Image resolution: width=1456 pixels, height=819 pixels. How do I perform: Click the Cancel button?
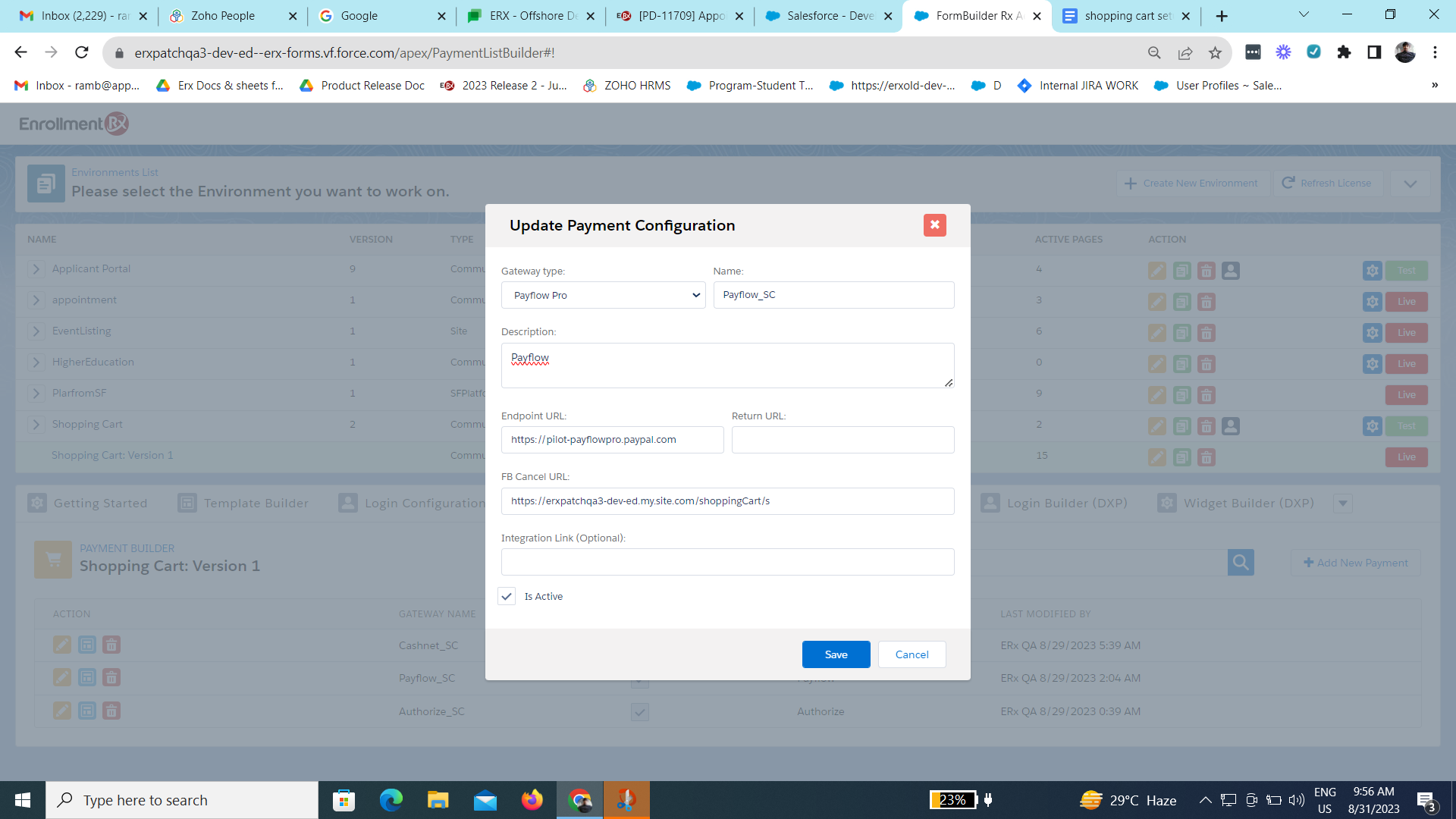pos(912,654)
